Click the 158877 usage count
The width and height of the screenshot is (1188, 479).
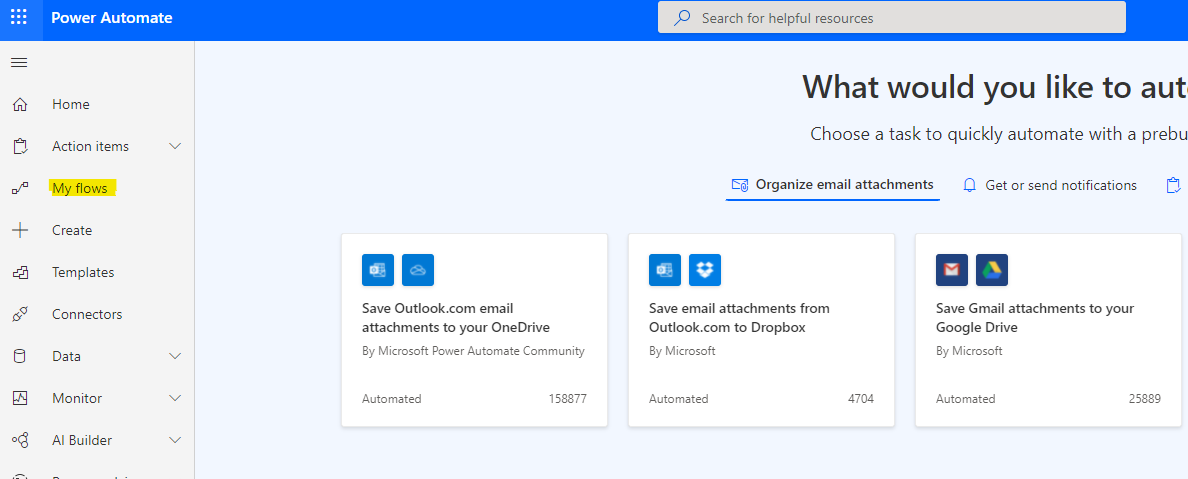tap(567, 399)
